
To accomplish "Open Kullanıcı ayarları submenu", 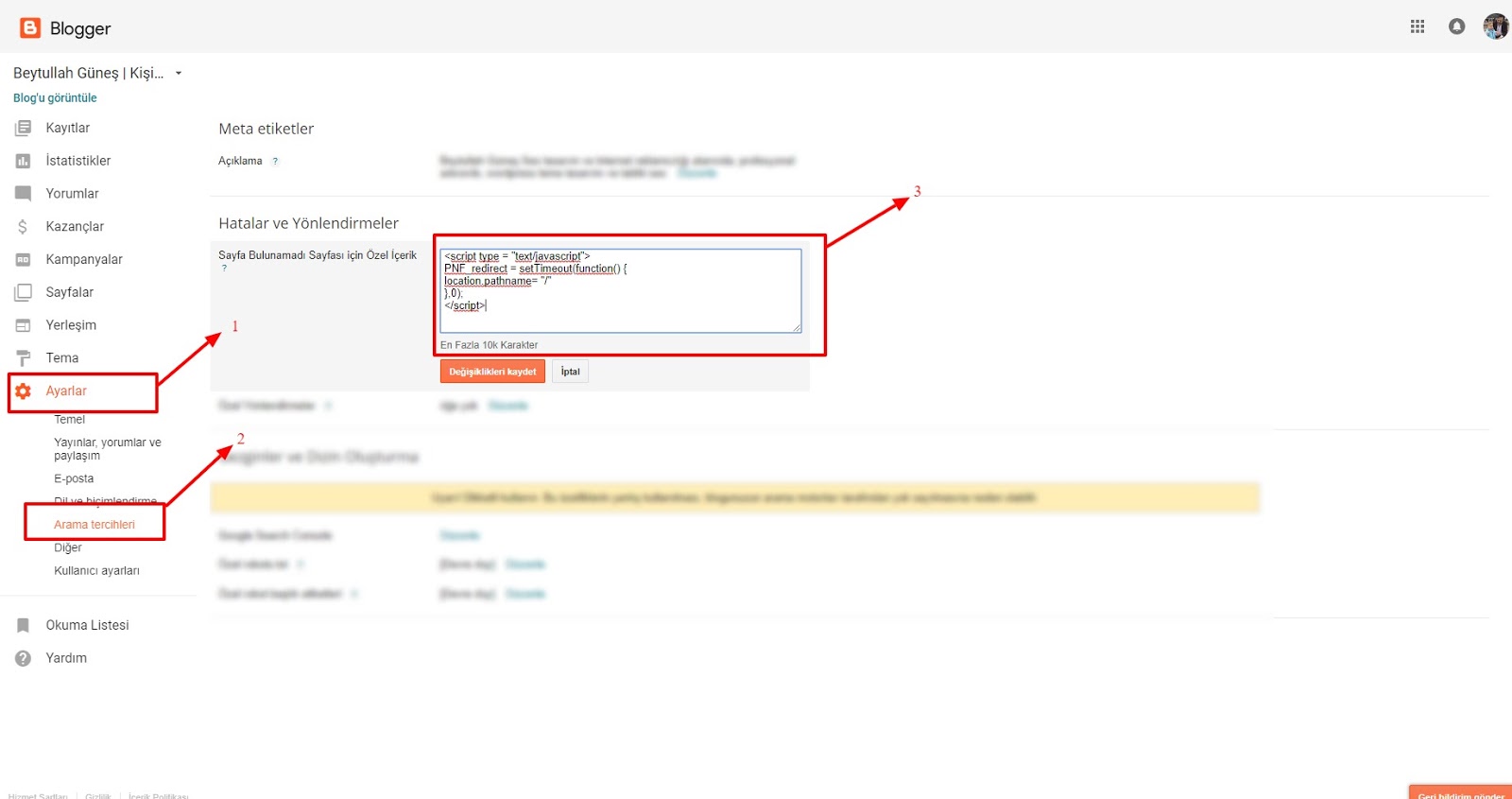I will [96, 571].
